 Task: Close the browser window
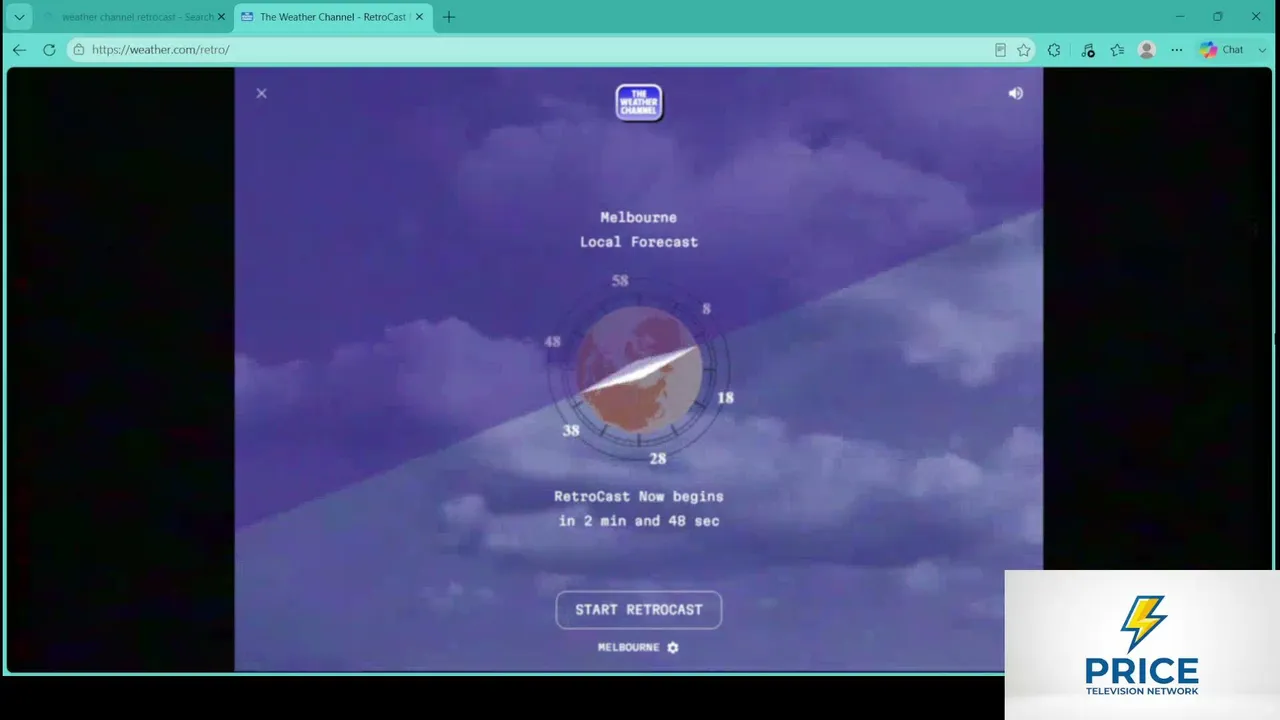(1256, 16)
